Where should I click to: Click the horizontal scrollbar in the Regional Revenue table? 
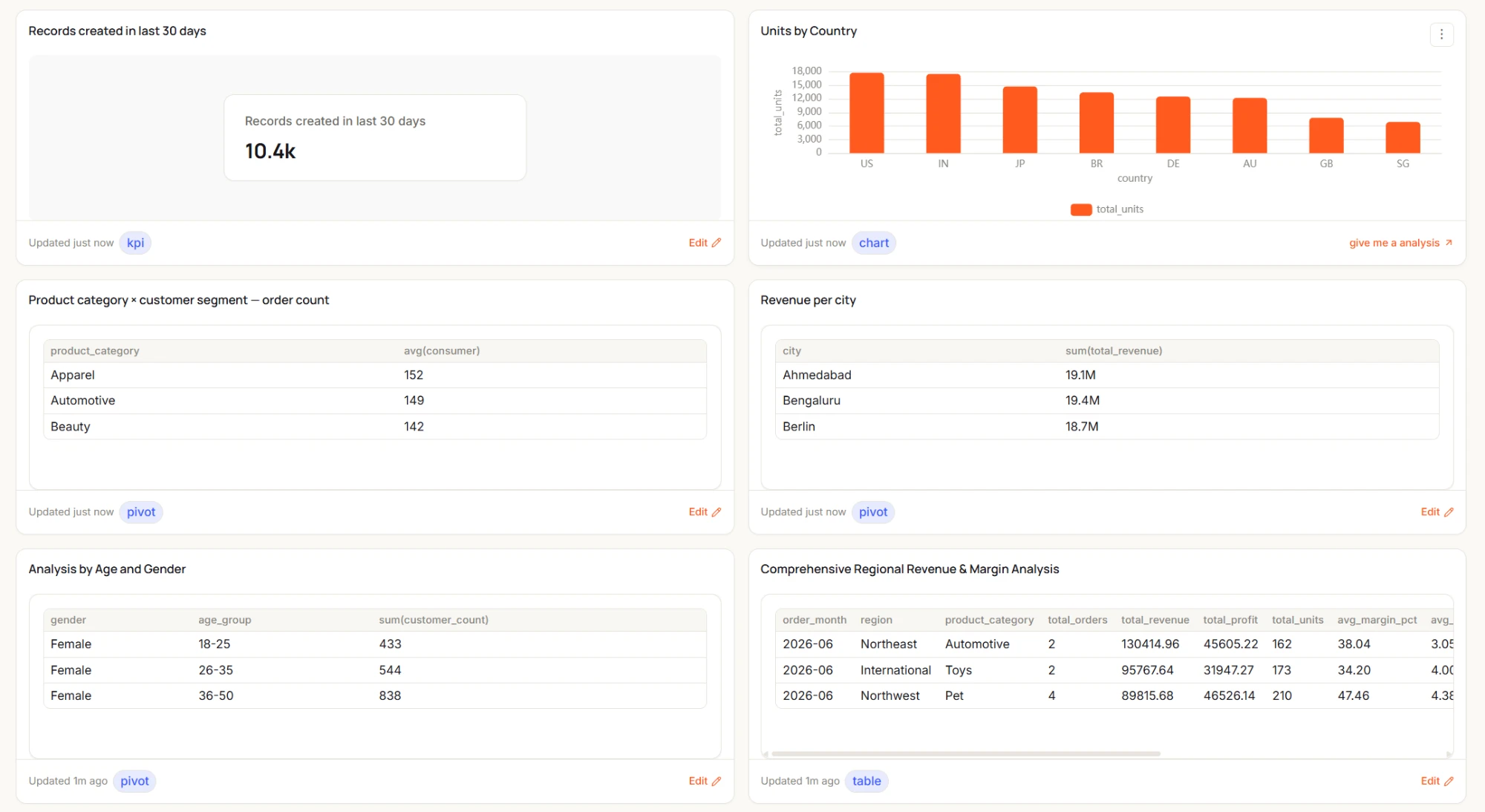click(x=965, y=753)
